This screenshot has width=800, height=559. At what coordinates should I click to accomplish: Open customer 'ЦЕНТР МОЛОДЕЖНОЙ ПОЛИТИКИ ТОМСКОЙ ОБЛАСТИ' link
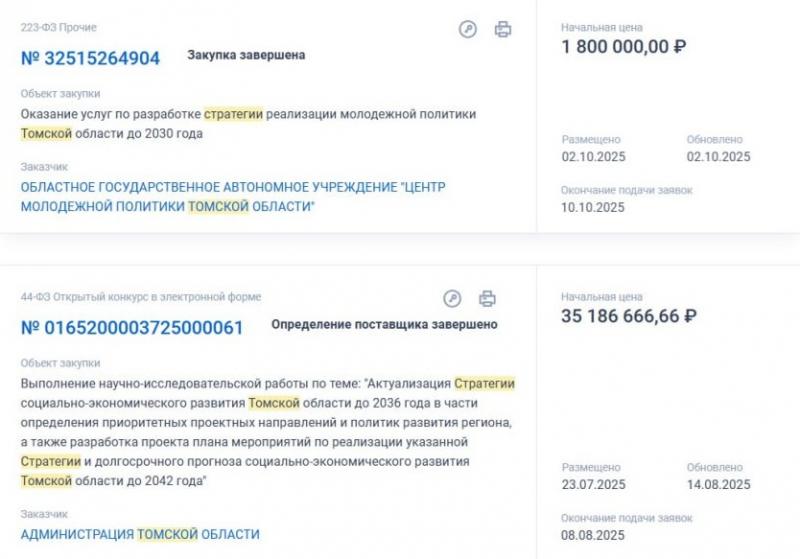tap(233, 196)
